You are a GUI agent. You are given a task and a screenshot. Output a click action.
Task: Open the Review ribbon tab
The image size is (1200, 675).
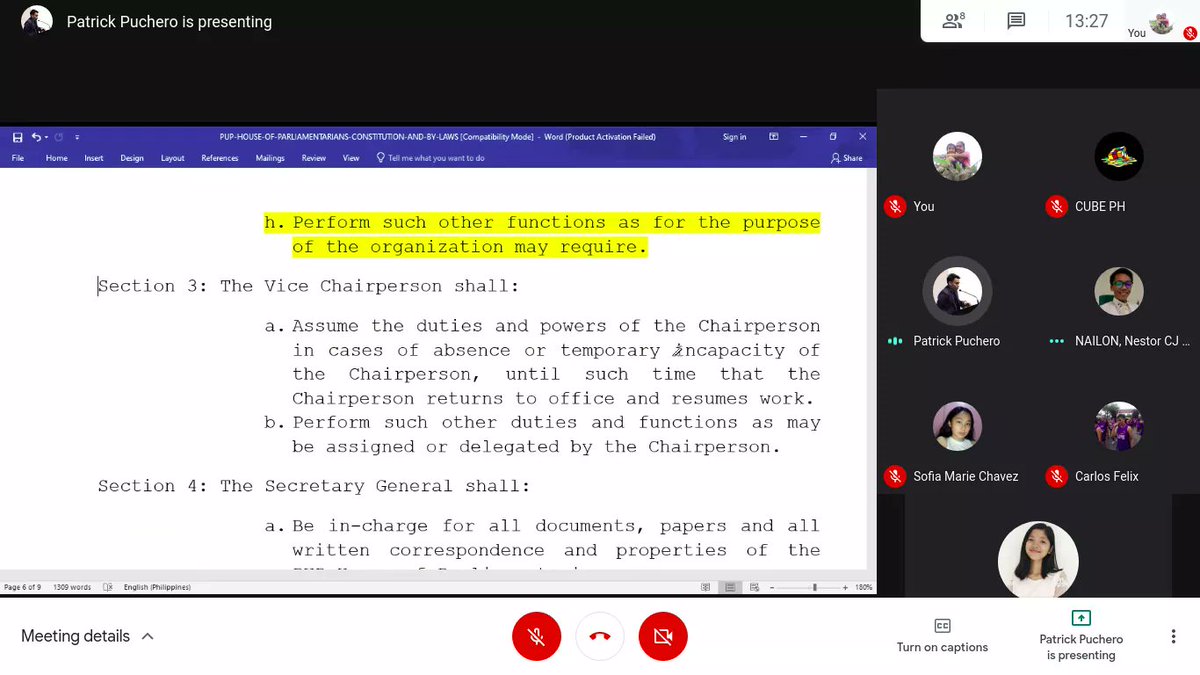[314, 158]
